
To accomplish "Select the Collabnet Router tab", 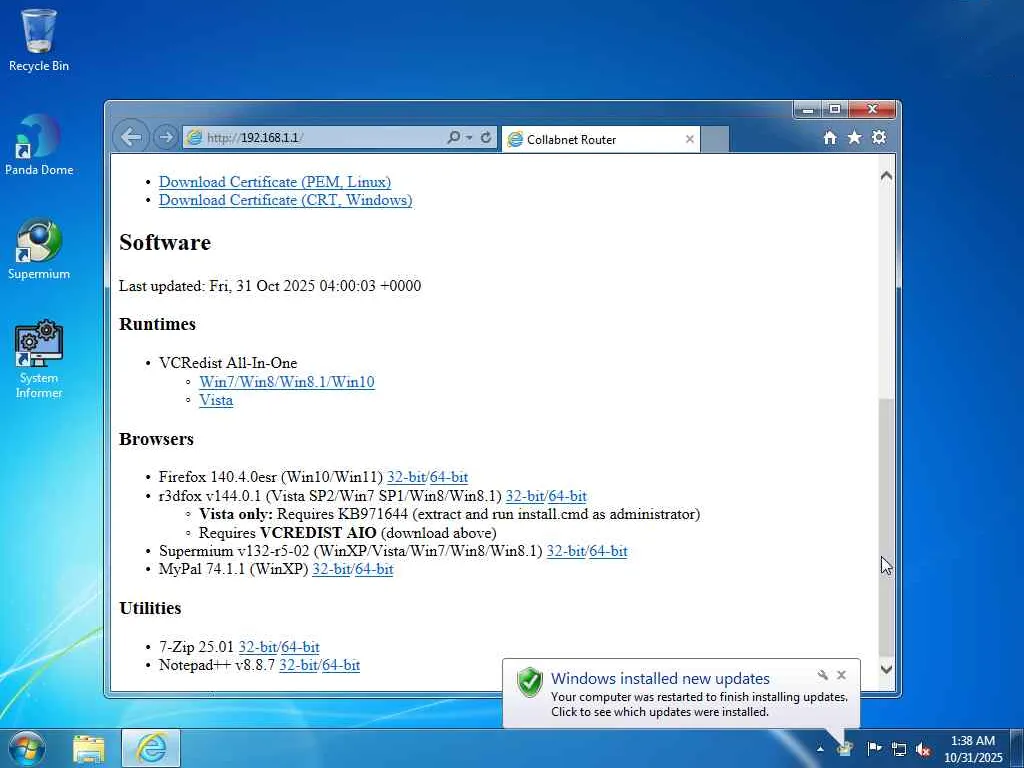I will click(x=600, y=139).
